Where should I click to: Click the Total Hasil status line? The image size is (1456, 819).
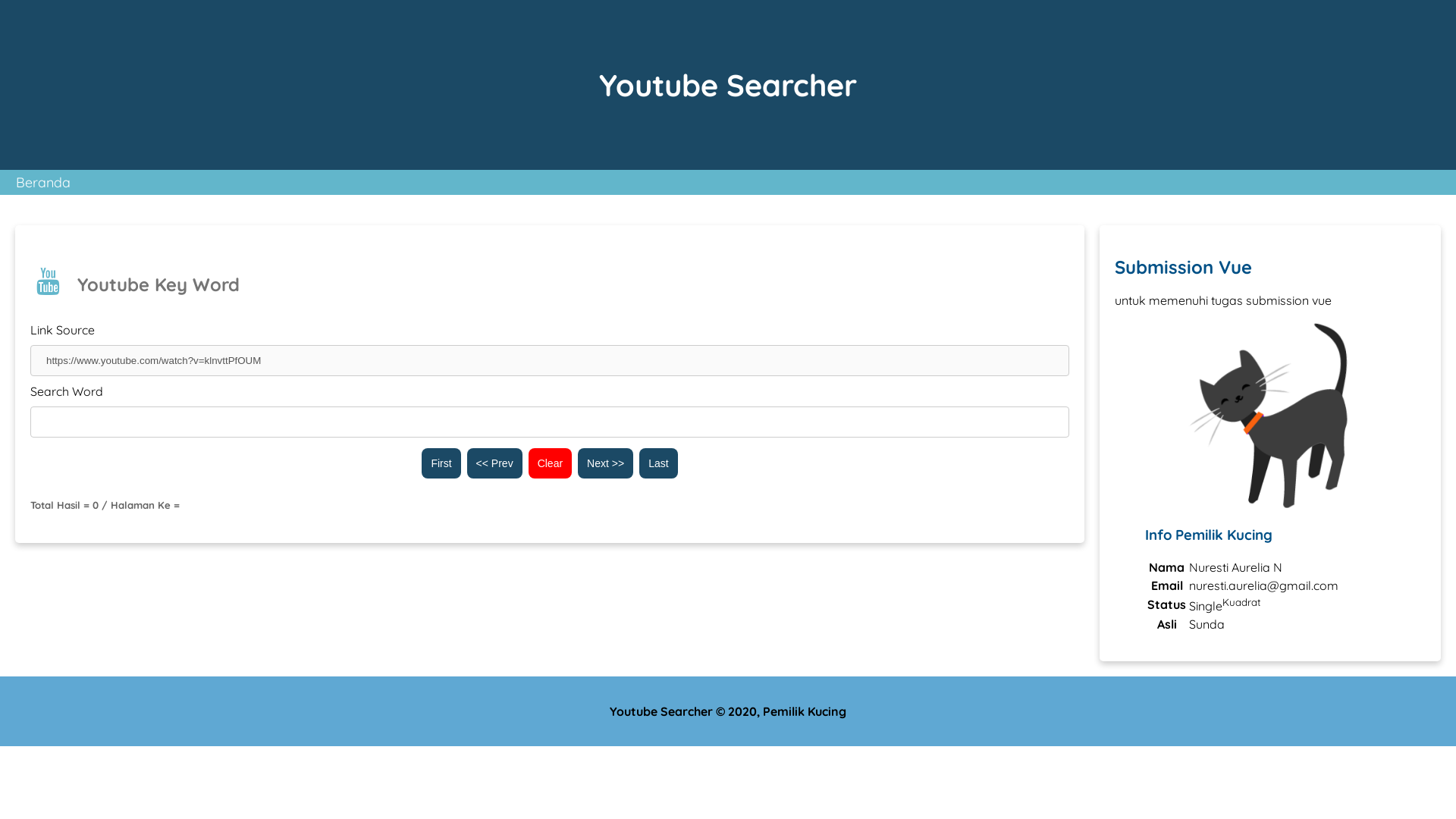click(105, 506)
